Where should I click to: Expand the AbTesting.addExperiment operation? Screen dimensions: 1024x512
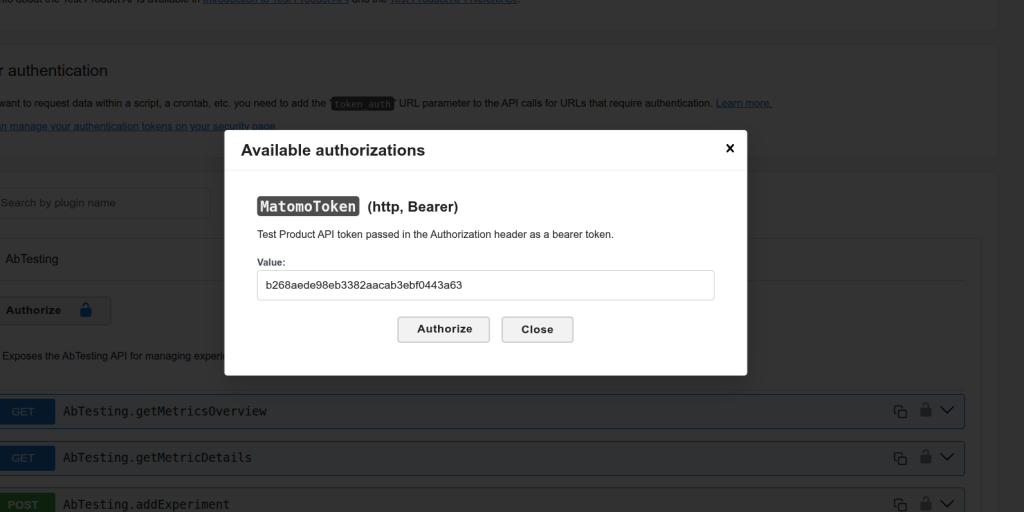[x=947, y=504]
